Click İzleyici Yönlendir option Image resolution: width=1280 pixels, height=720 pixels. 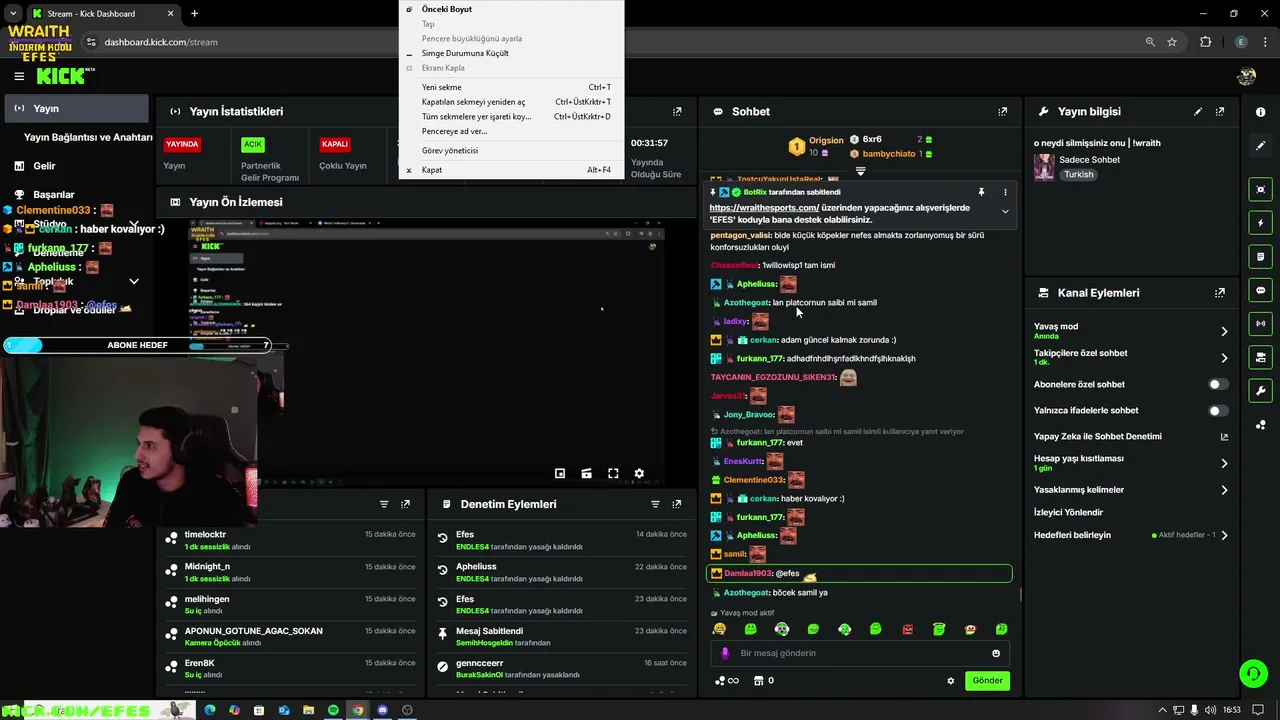pyautogui.click(x=1068, y=512)
